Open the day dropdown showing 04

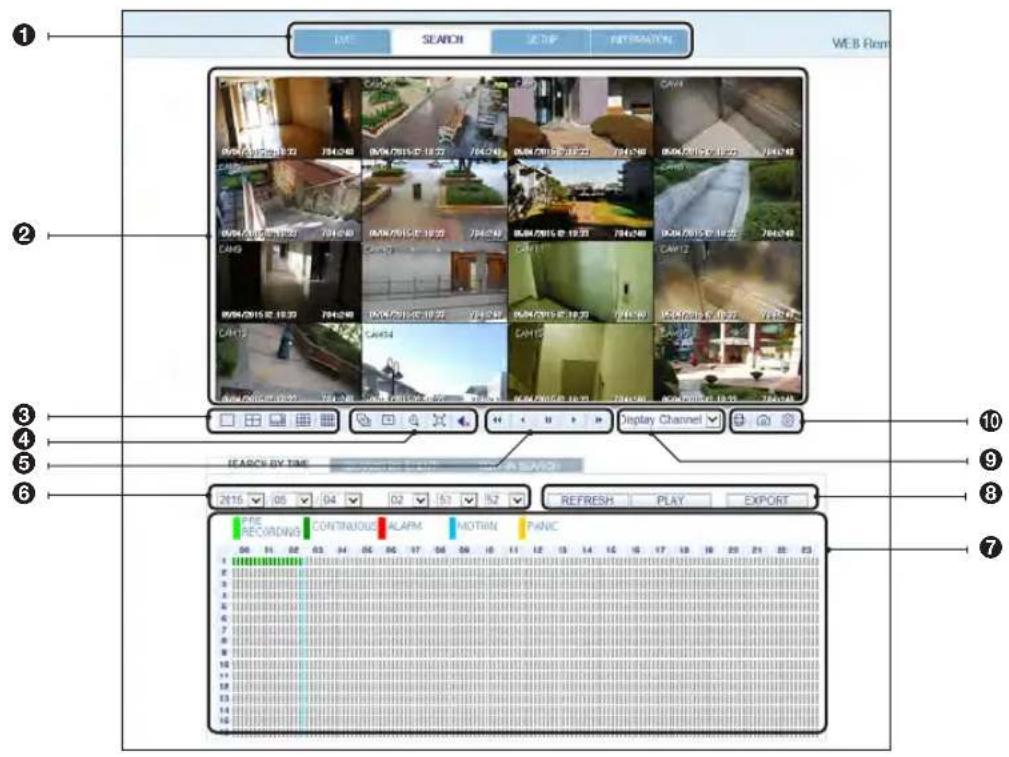pyautogui.click(x=341, y=500)
